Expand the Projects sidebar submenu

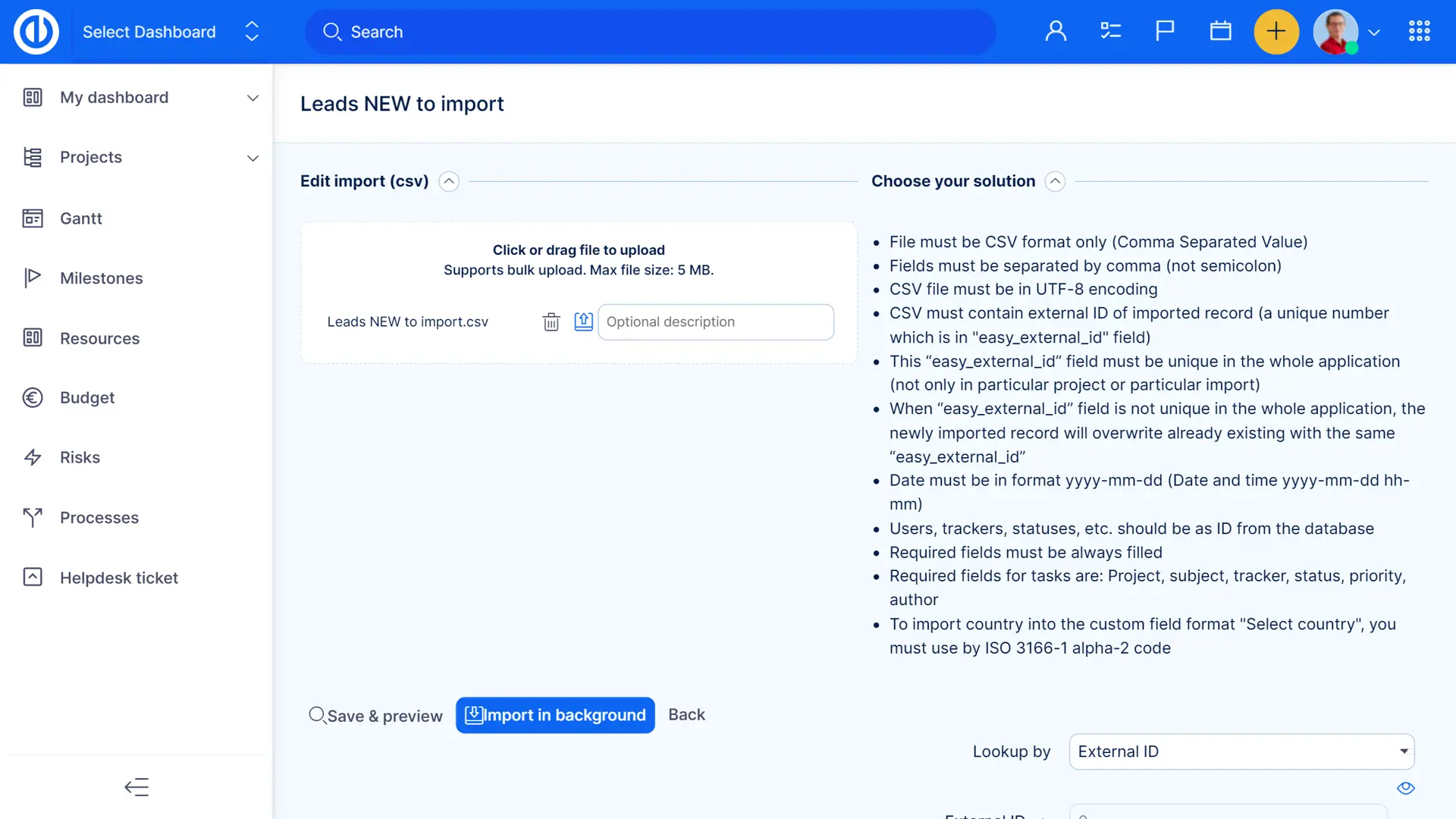[x=253, y=158]
